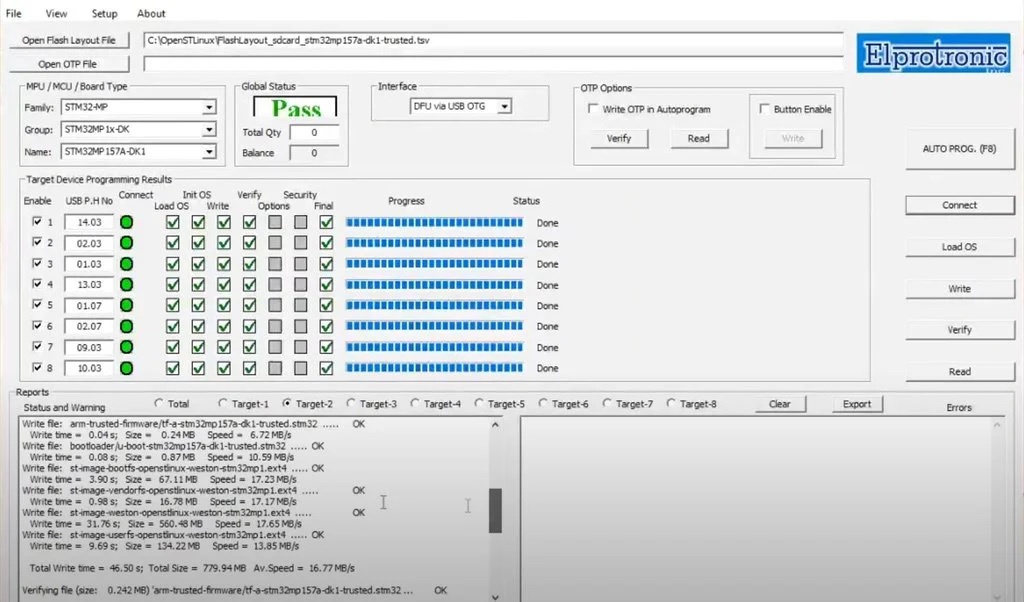Open the View menu
This screenshot has height=602, width=1024.
click(57, 14)
